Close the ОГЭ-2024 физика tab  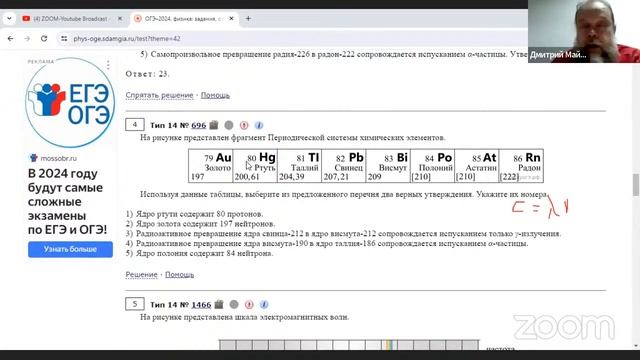(x=231, y=19)
